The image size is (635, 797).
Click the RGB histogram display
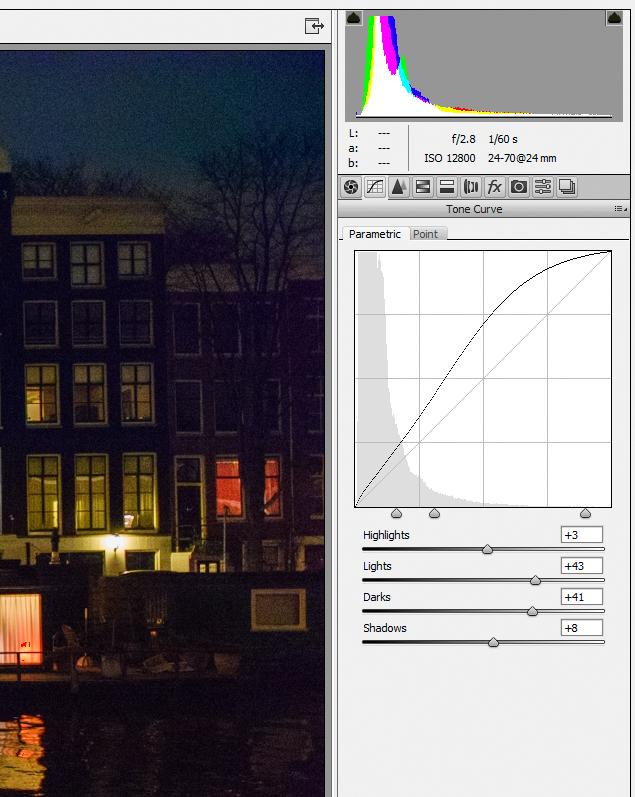pyautogui.click(x=484, y=66)
